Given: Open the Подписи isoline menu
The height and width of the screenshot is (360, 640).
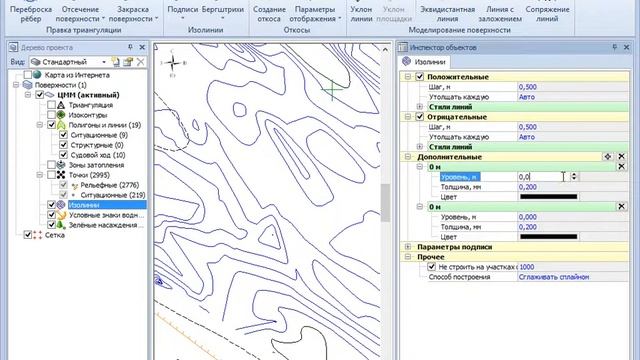Looking at the screenshot, I should coord(183,13).
